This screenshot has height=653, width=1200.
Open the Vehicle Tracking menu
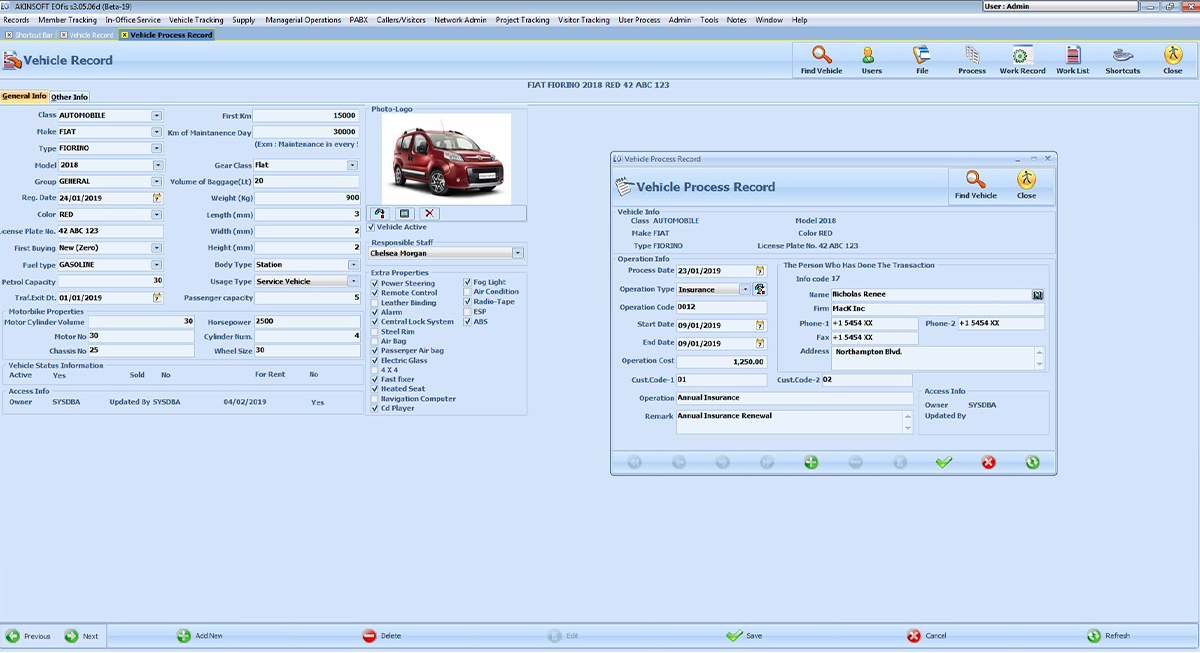pos(196,20)
